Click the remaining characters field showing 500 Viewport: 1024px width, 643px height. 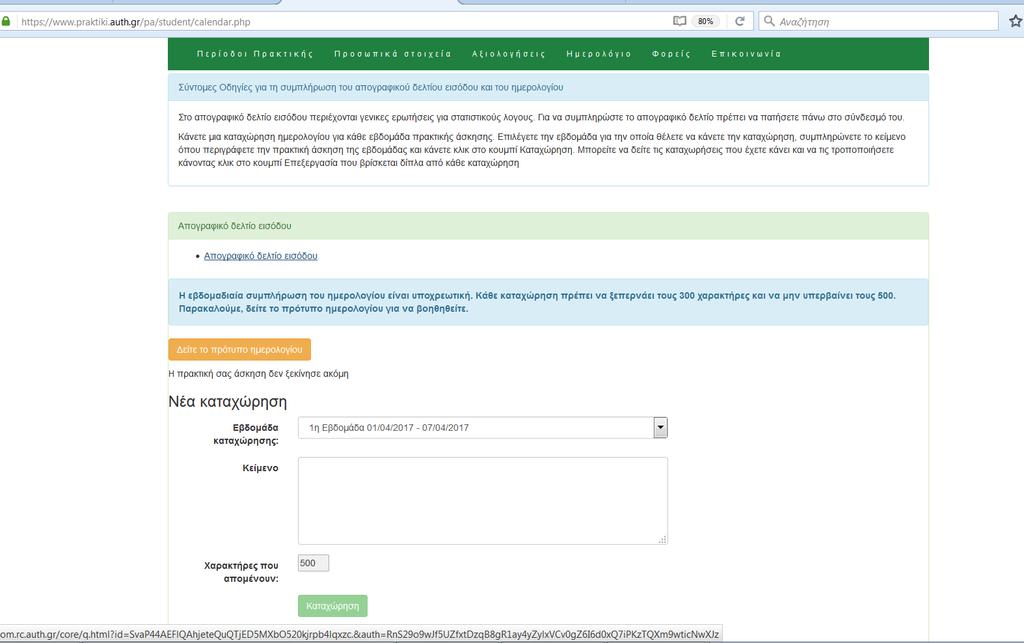coord(313,563)
